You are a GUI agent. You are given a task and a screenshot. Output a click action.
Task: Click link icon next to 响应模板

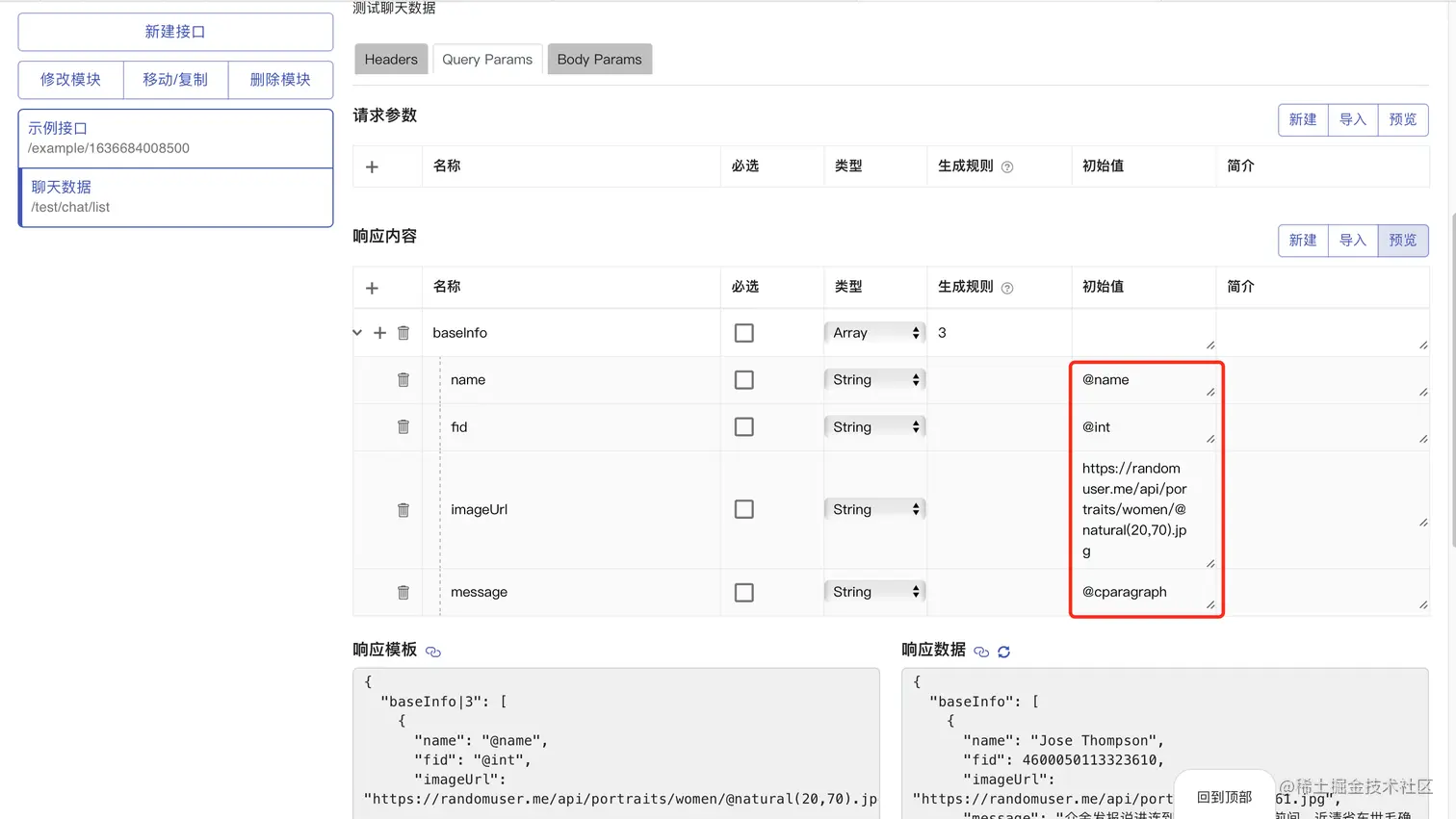click(433, 652)
